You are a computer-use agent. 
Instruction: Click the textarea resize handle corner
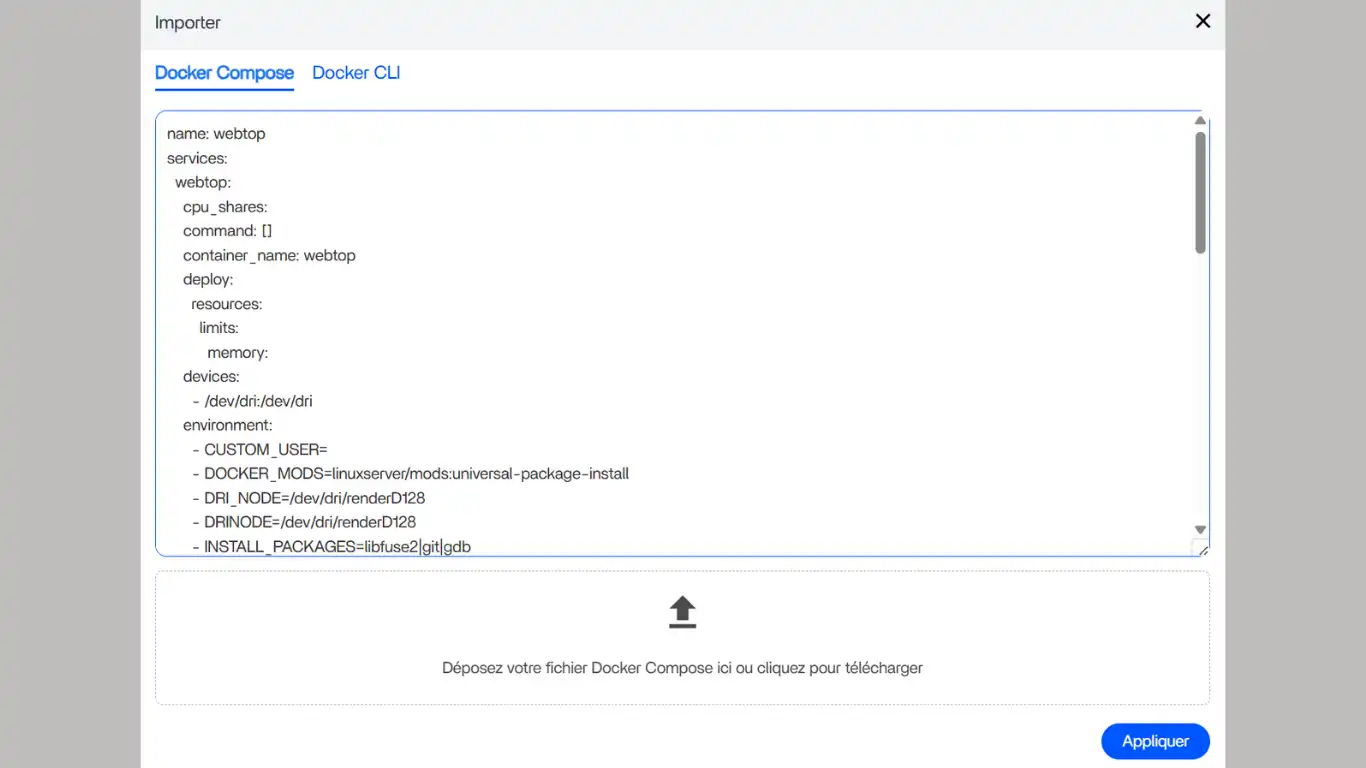[1202, 549]
